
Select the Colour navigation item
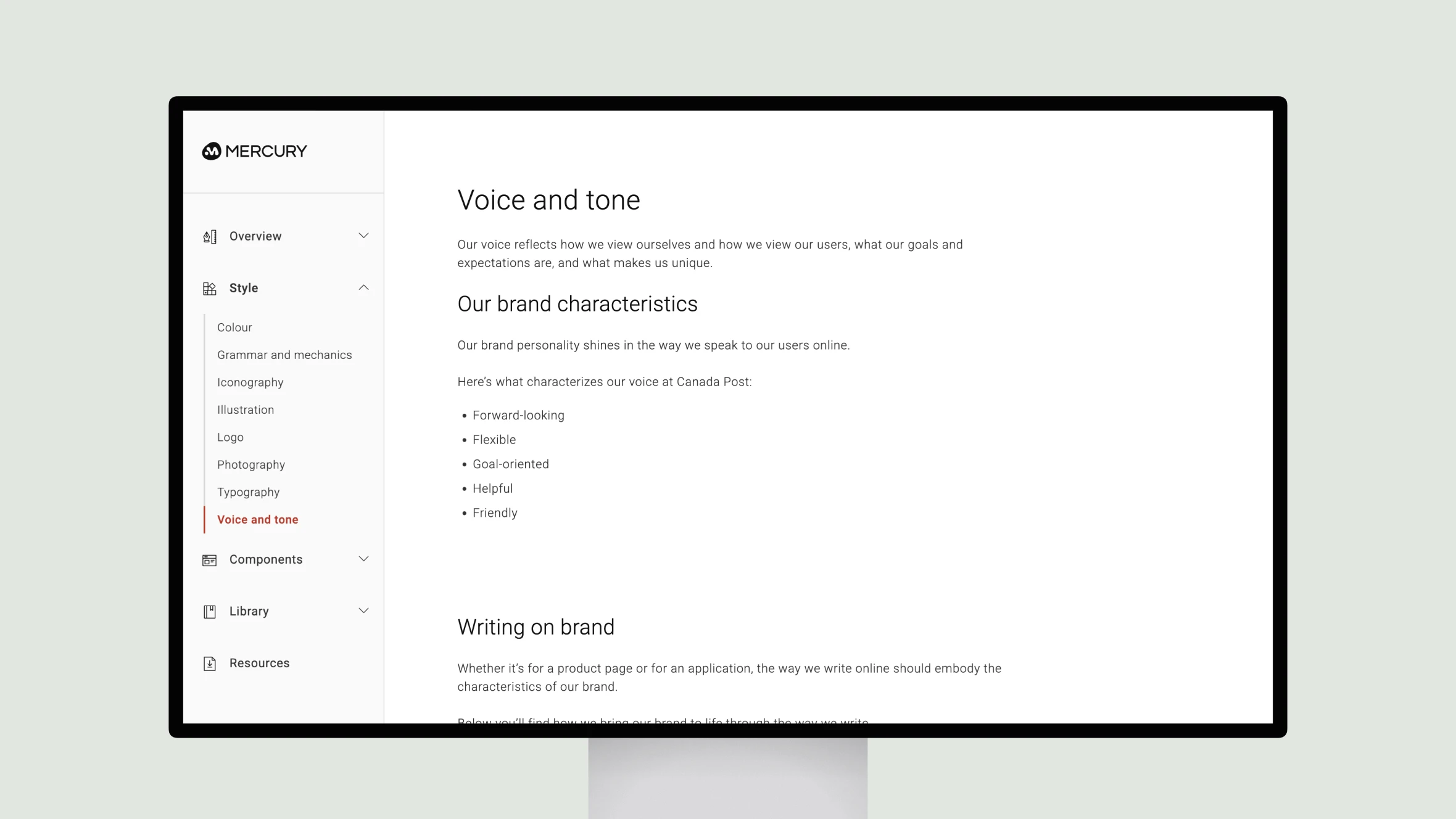(x=234, y=327)
